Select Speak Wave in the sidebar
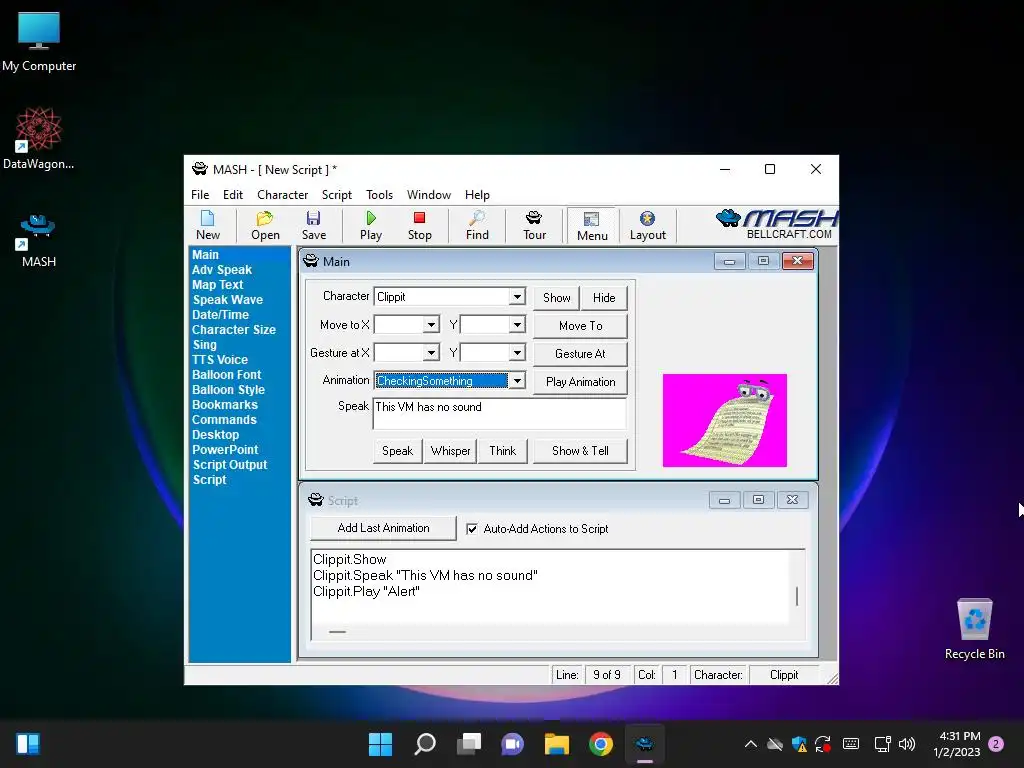 228,300
